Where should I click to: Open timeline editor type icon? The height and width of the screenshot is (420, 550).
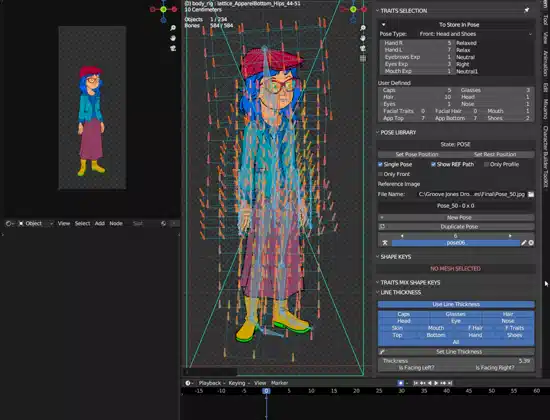(188, 383)
